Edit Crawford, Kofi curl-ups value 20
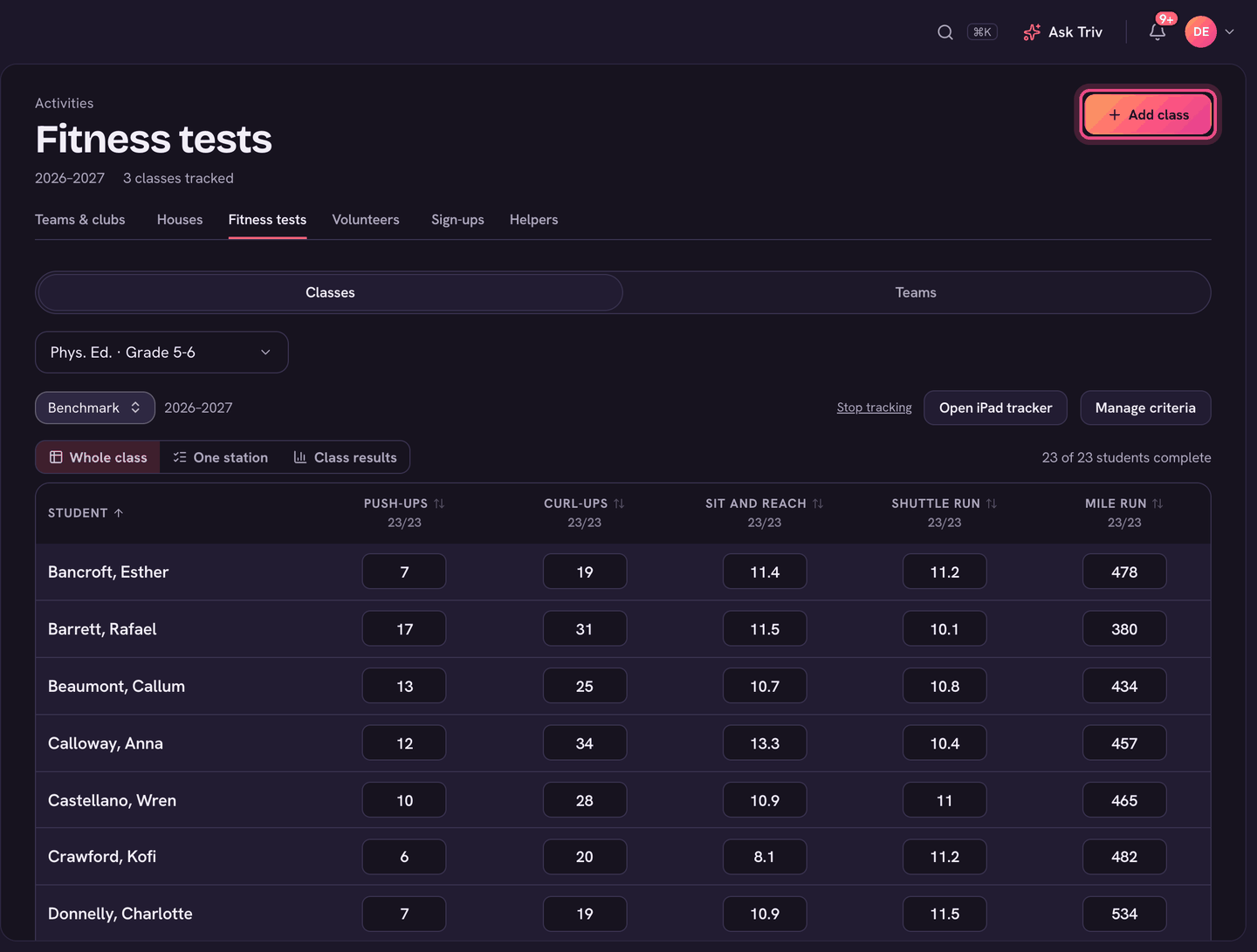 585,857
